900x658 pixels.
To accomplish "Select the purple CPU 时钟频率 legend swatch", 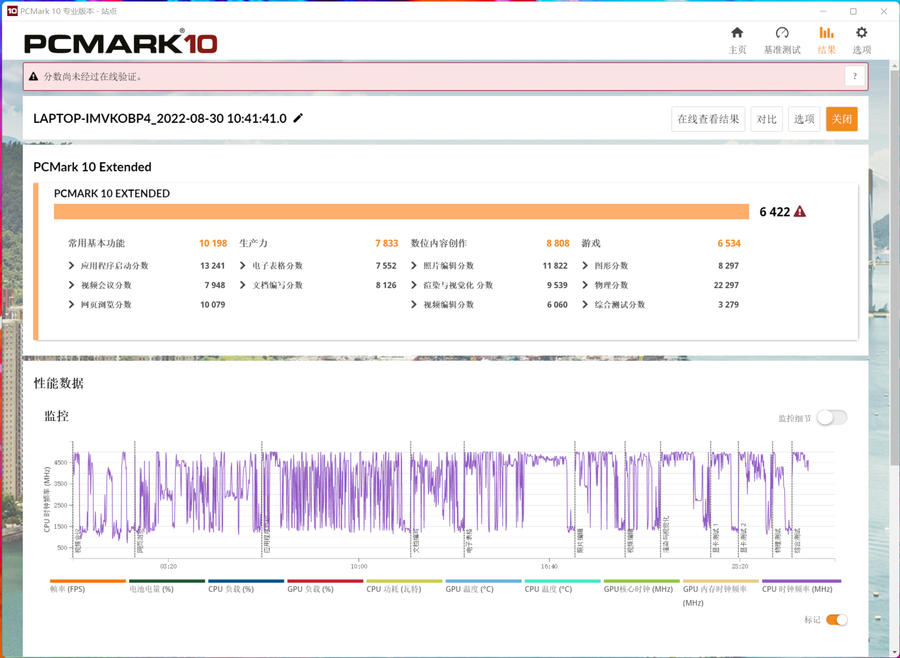I will coord(801,581).
